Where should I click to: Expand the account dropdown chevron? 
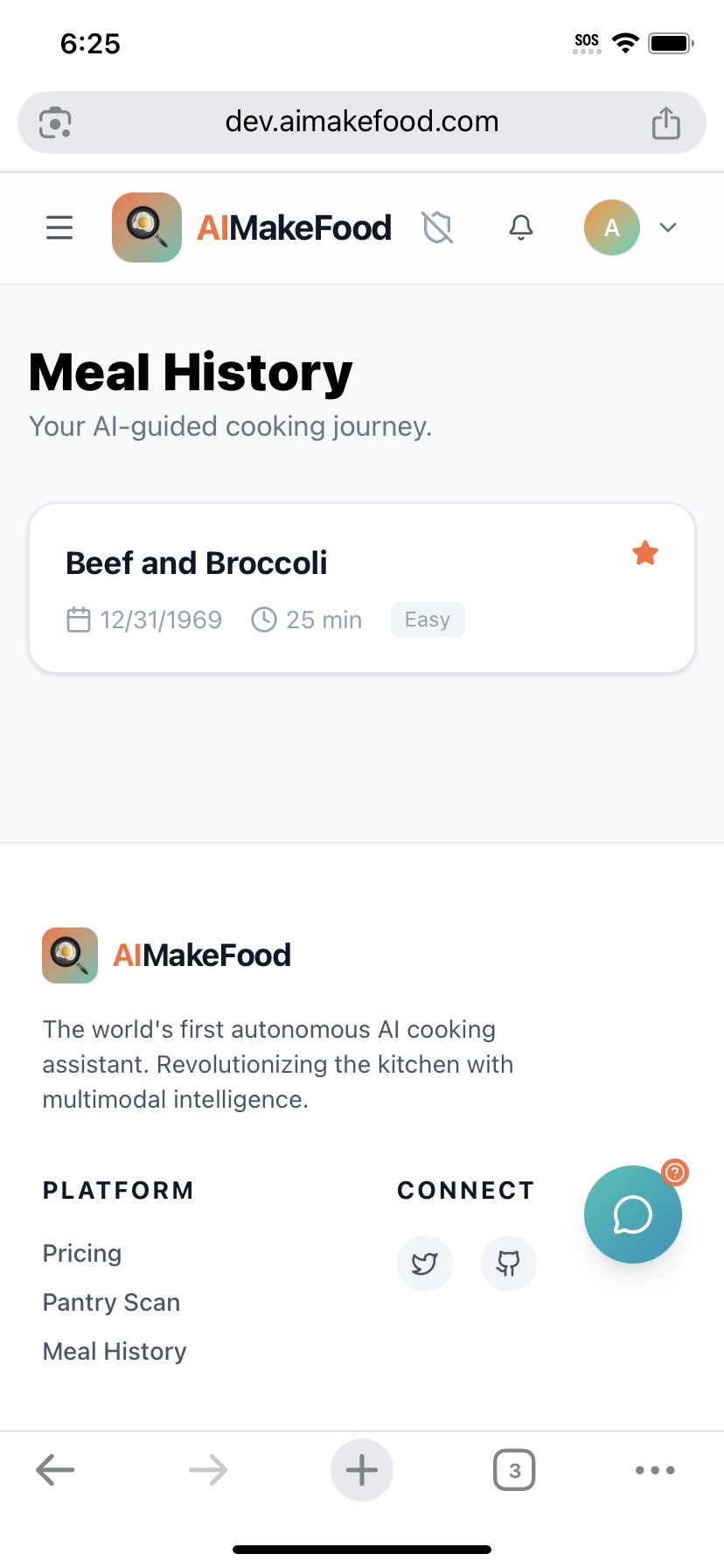[668, 227]
